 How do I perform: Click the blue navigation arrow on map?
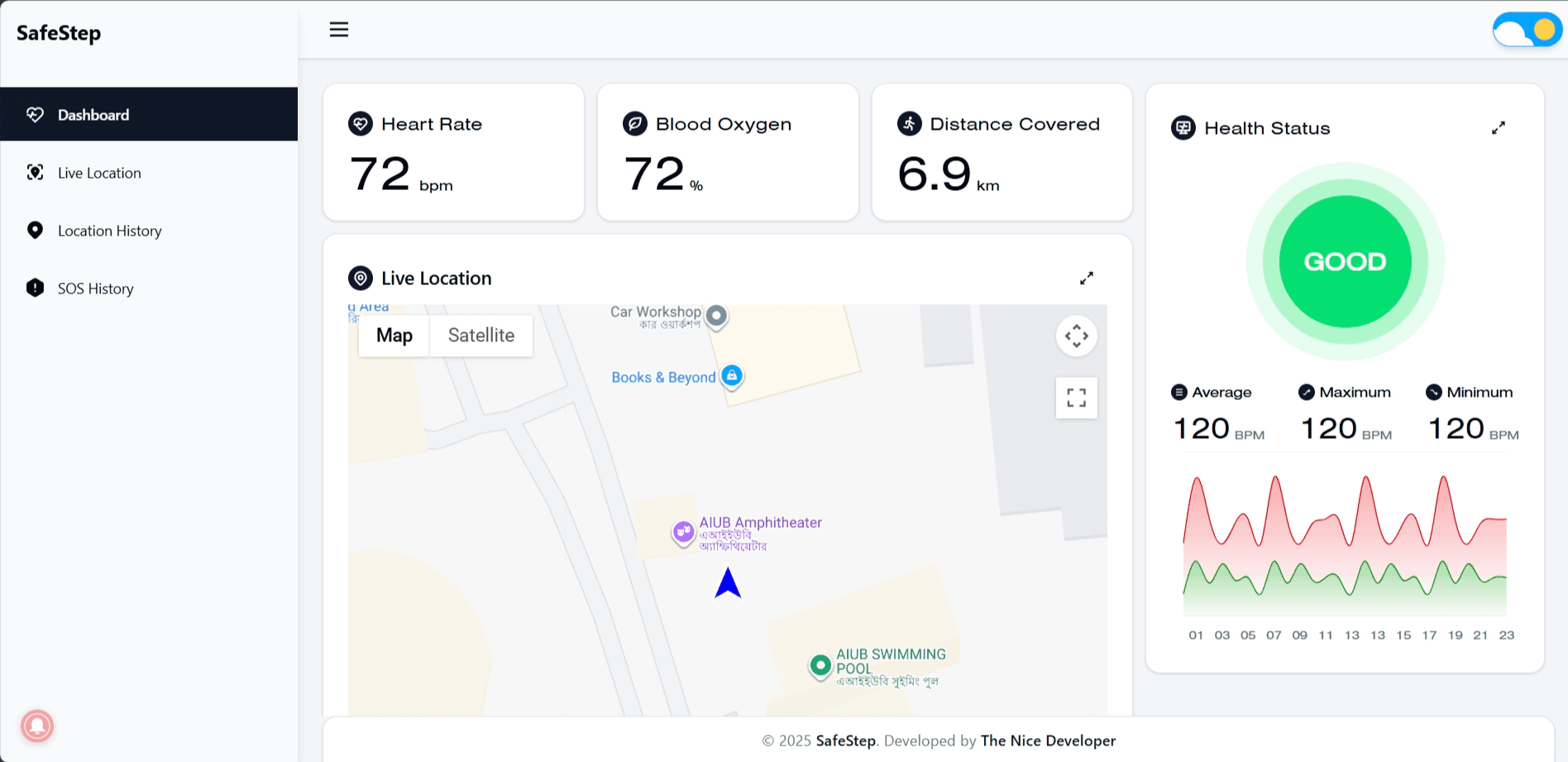click(728, 583)
